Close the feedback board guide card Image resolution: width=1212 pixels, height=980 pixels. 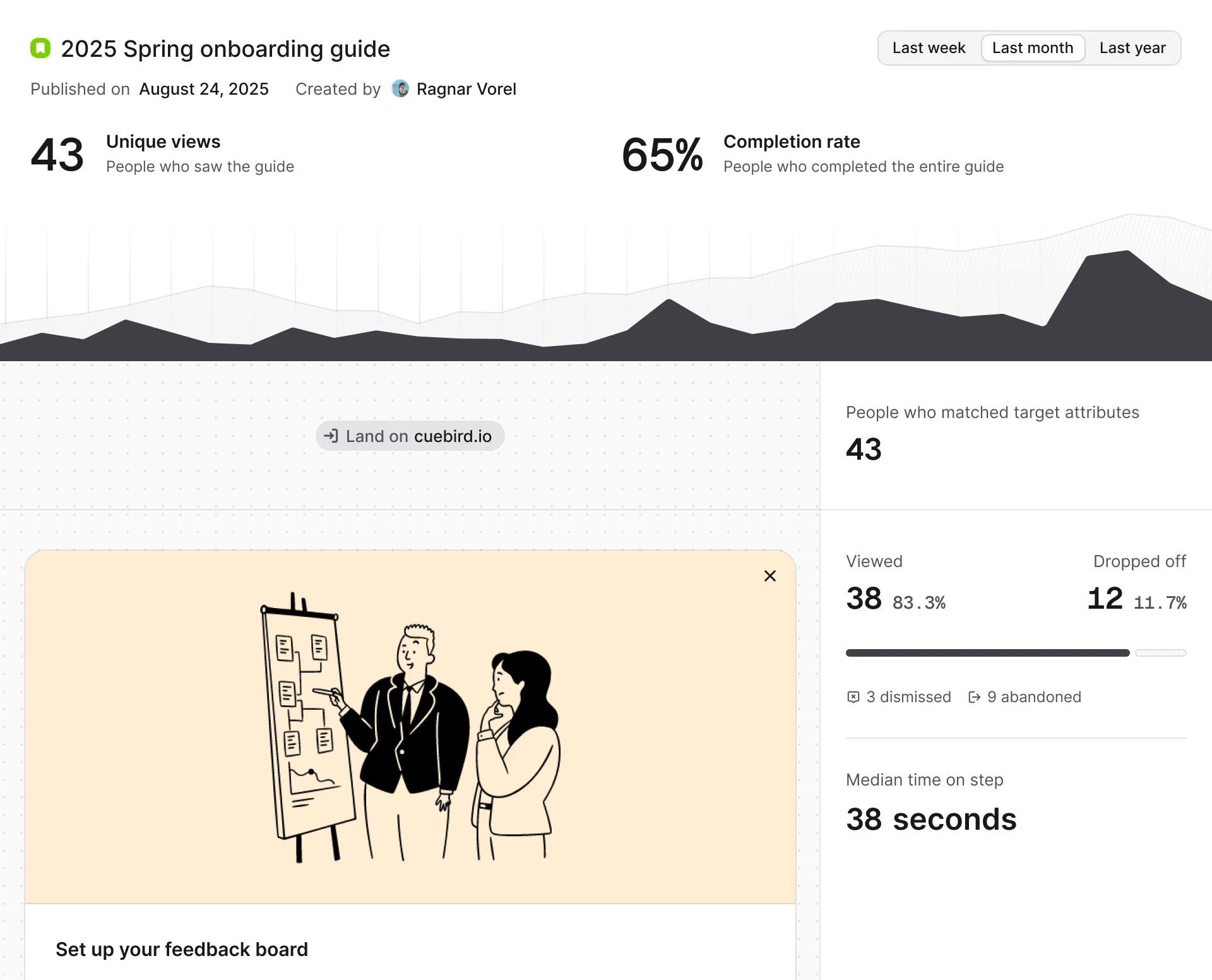(x=769, y=576)
